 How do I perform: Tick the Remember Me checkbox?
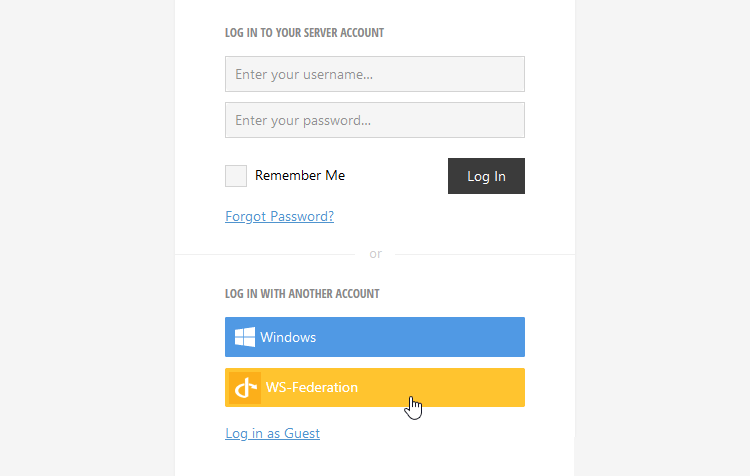click(236, 176)
